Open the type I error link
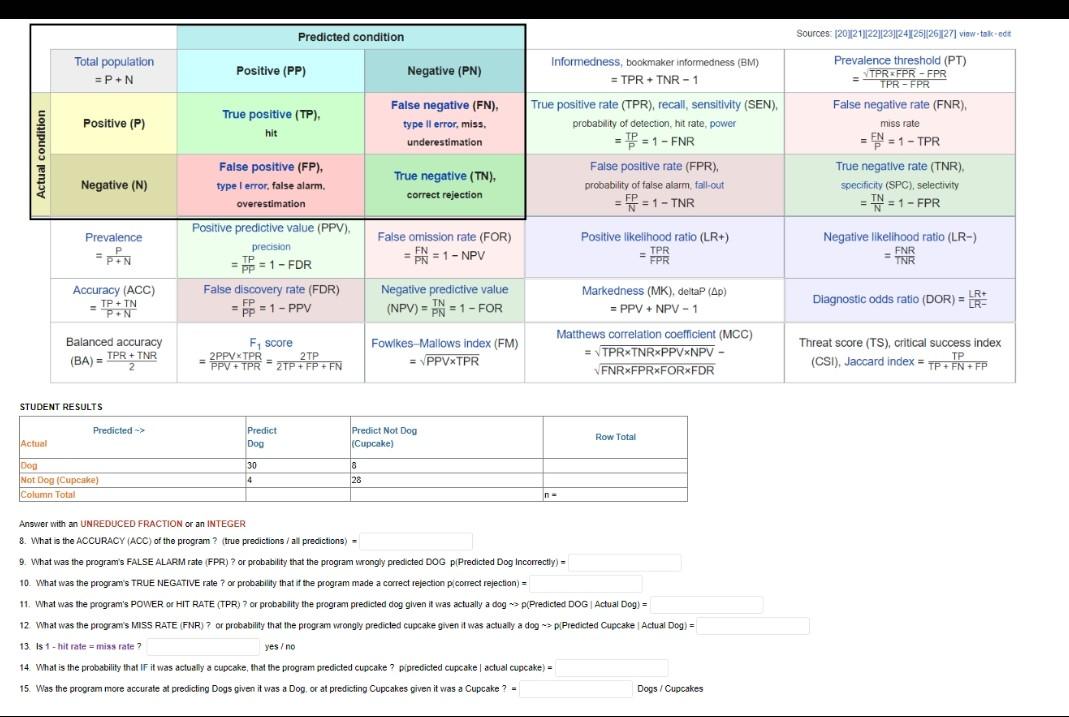 click(242, 185)
